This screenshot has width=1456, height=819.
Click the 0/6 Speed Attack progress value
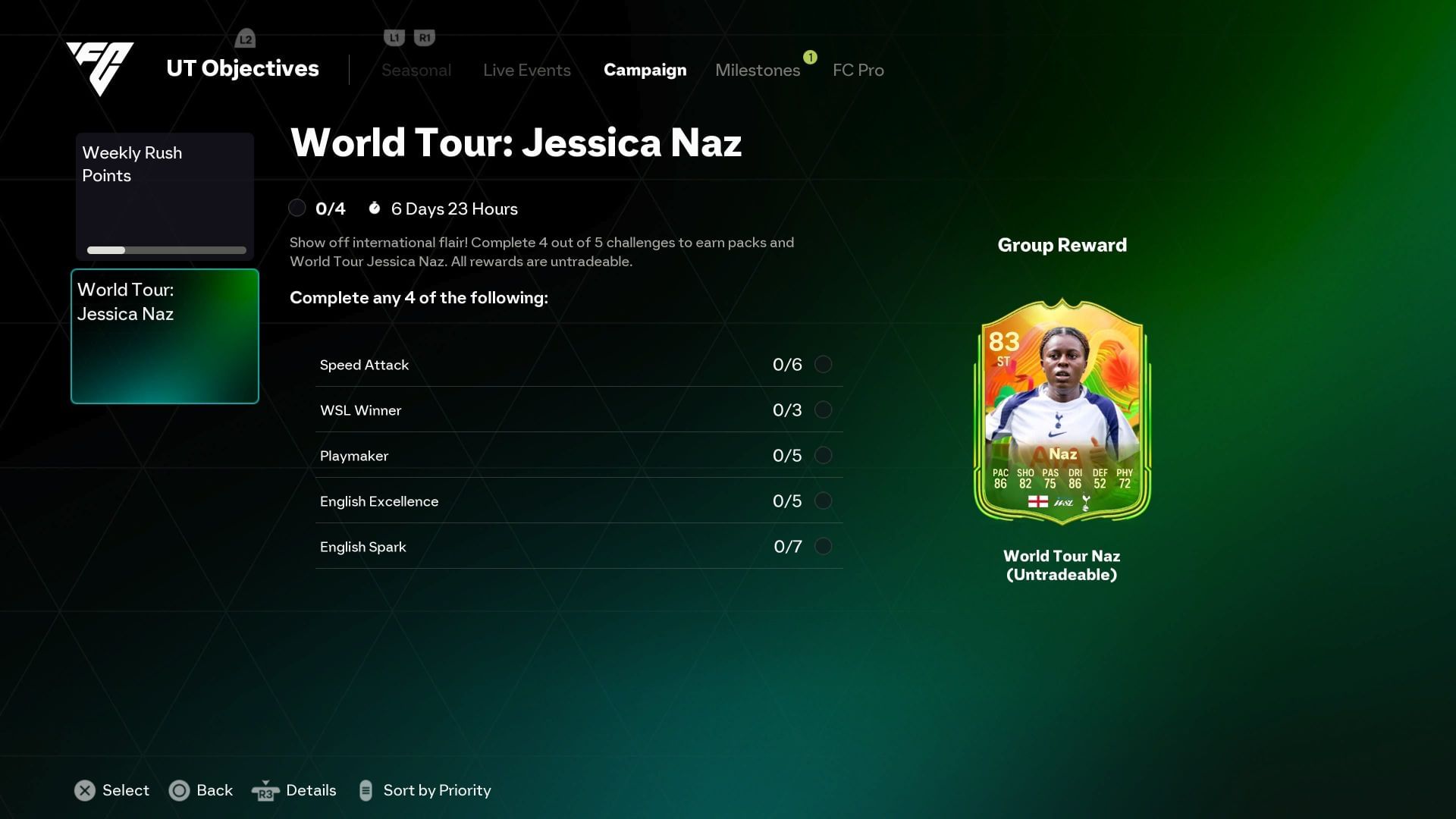click(x=787, y=365)
